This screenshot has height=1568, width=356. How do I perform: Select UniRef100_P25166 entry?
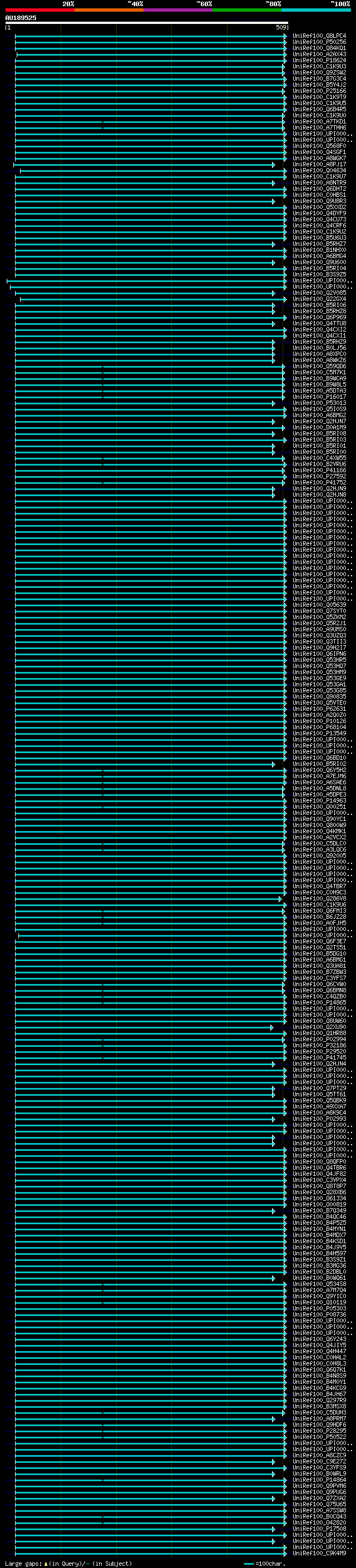coord(319,91)
